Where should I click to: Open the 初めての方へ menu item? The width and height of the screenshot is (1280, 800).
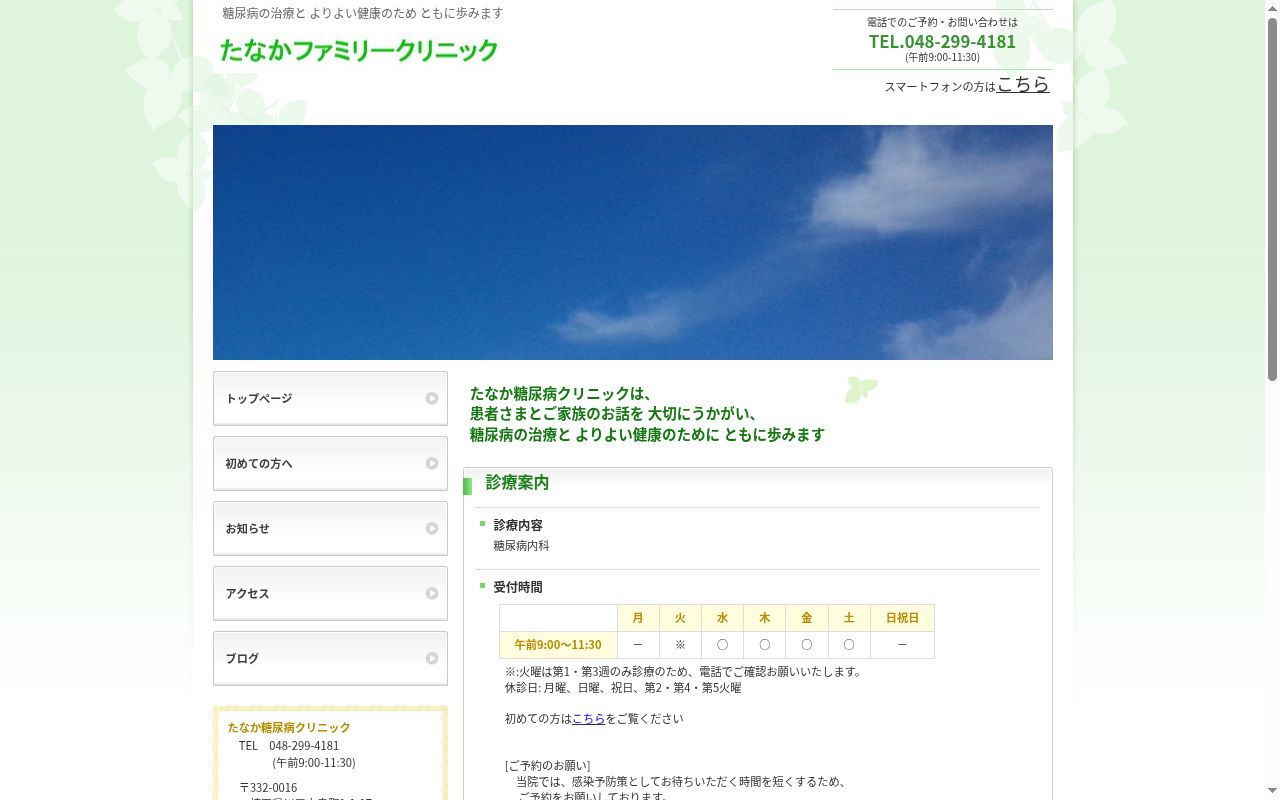pyautogui.click(x=330, y=463)
